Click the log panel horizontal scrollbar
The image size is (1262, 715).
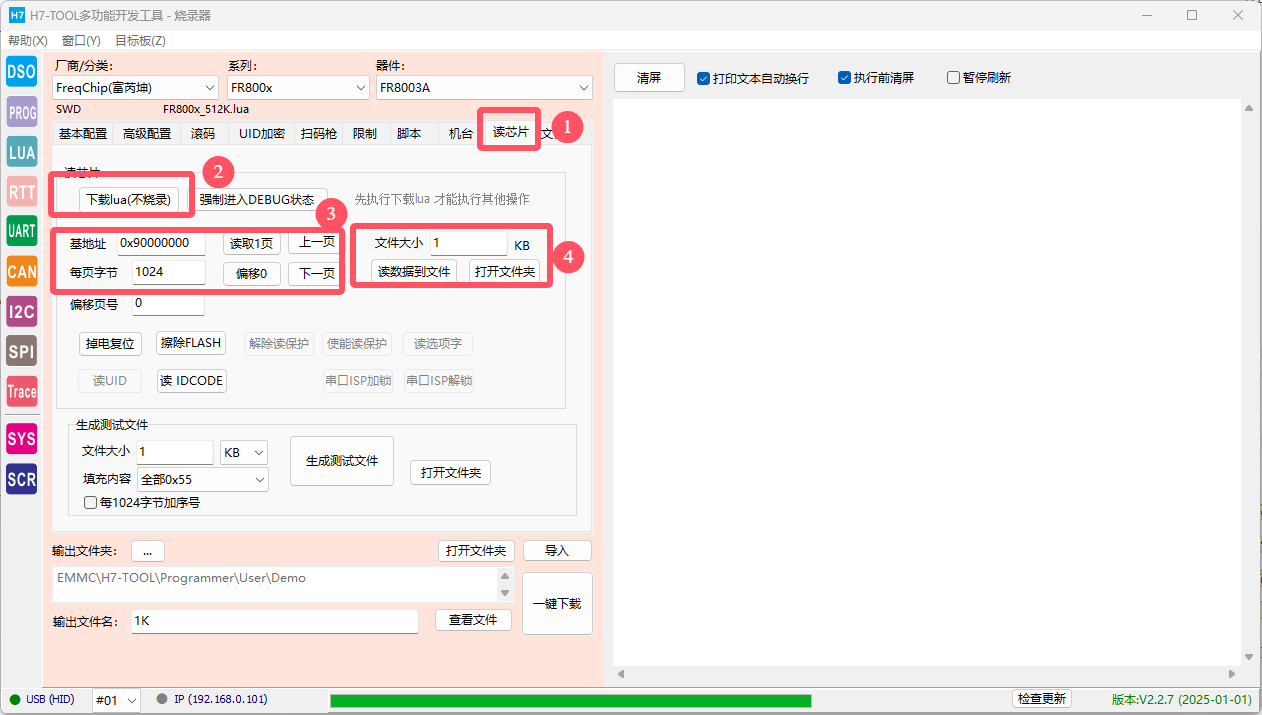click(926, 675)
